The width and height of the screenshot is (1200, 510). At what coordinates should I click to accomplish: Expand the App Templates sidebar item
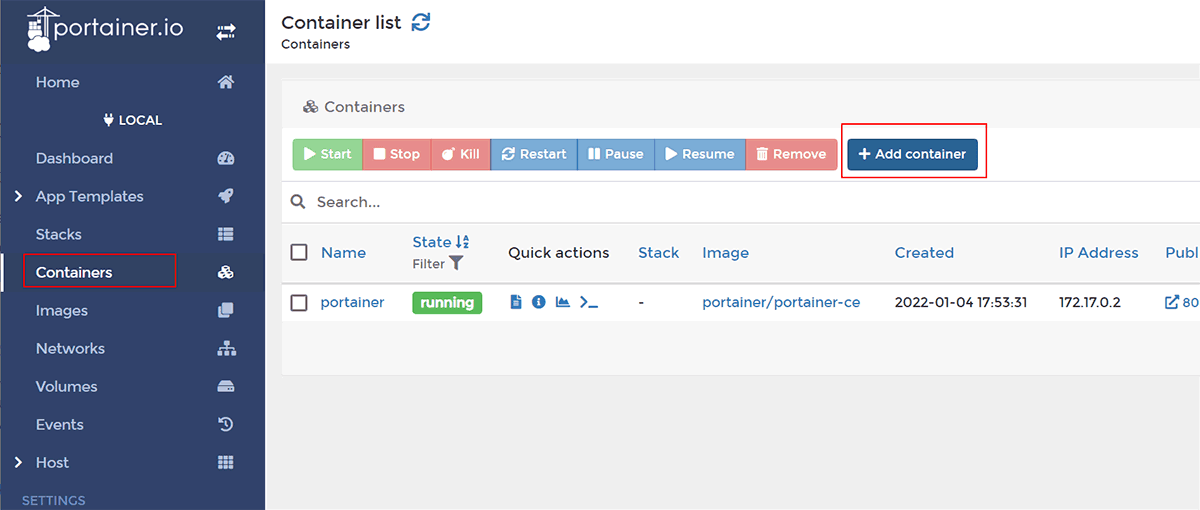pos(90,196)
